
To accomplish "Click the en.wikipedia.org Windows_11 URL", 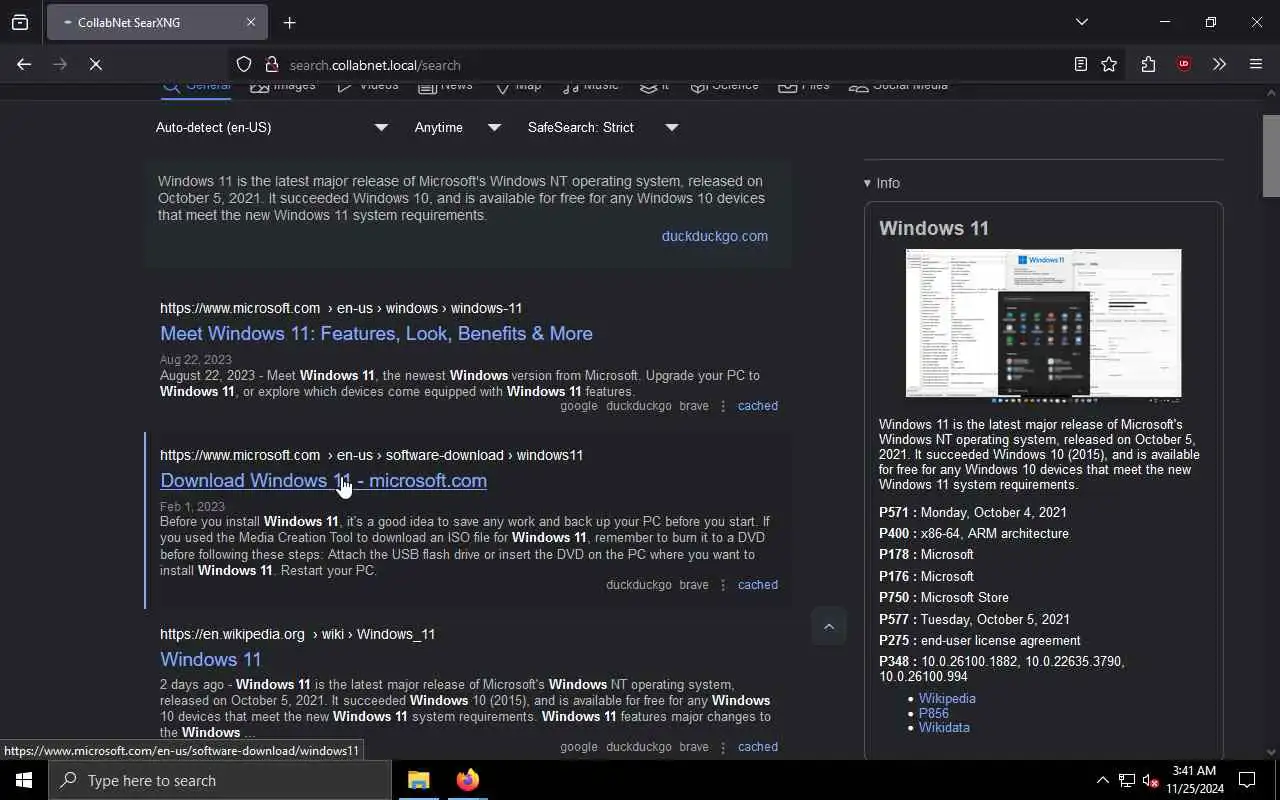I will click(x=297, y=634).
